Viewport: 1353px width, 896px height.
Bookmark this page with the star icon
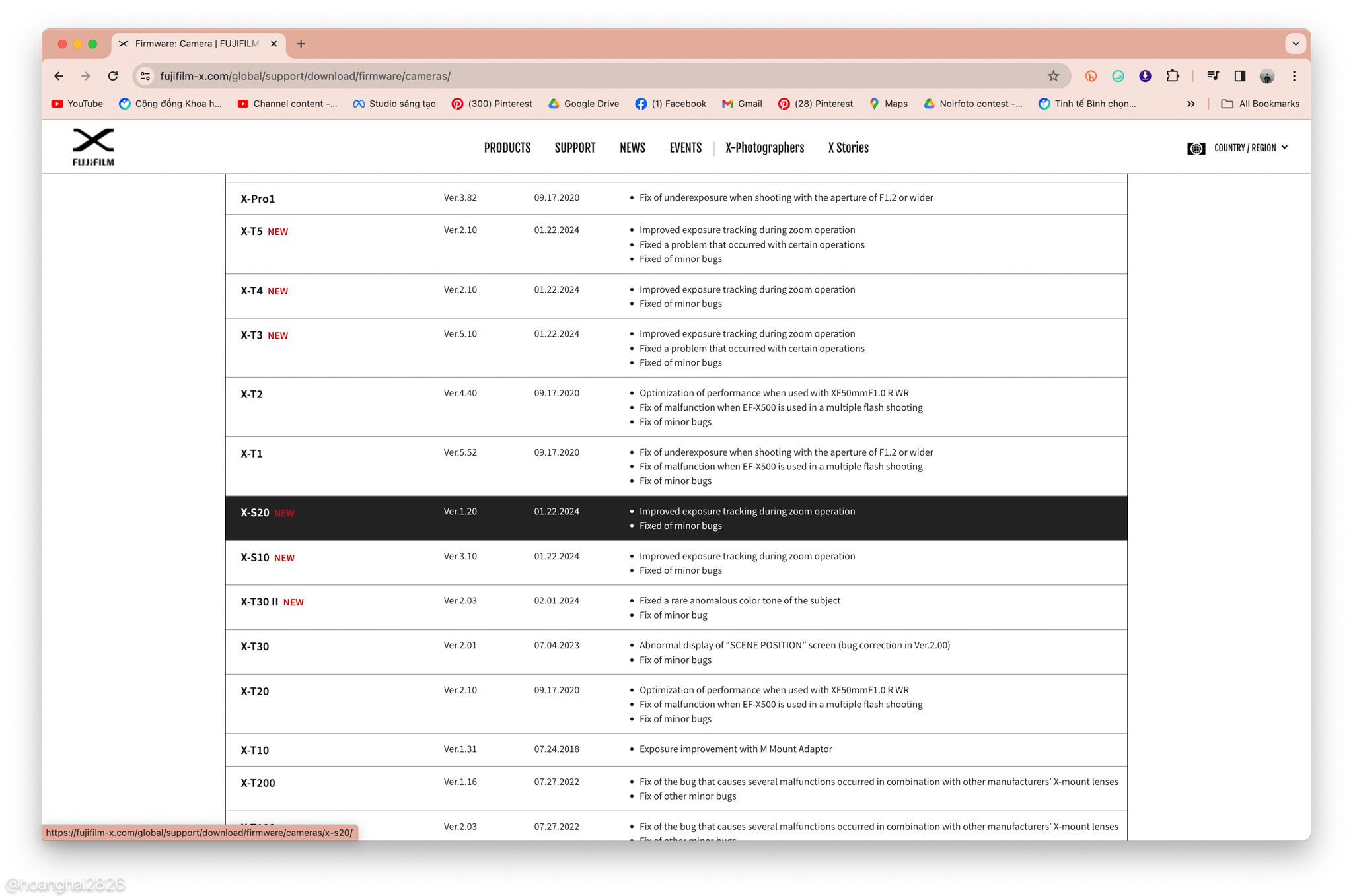coord(1053,76)
